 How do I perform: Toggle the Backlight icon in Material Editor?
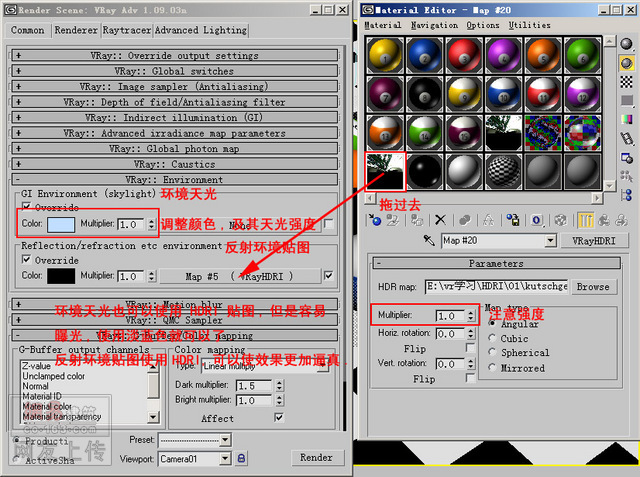pyautogui.click(x=627, y=63)
